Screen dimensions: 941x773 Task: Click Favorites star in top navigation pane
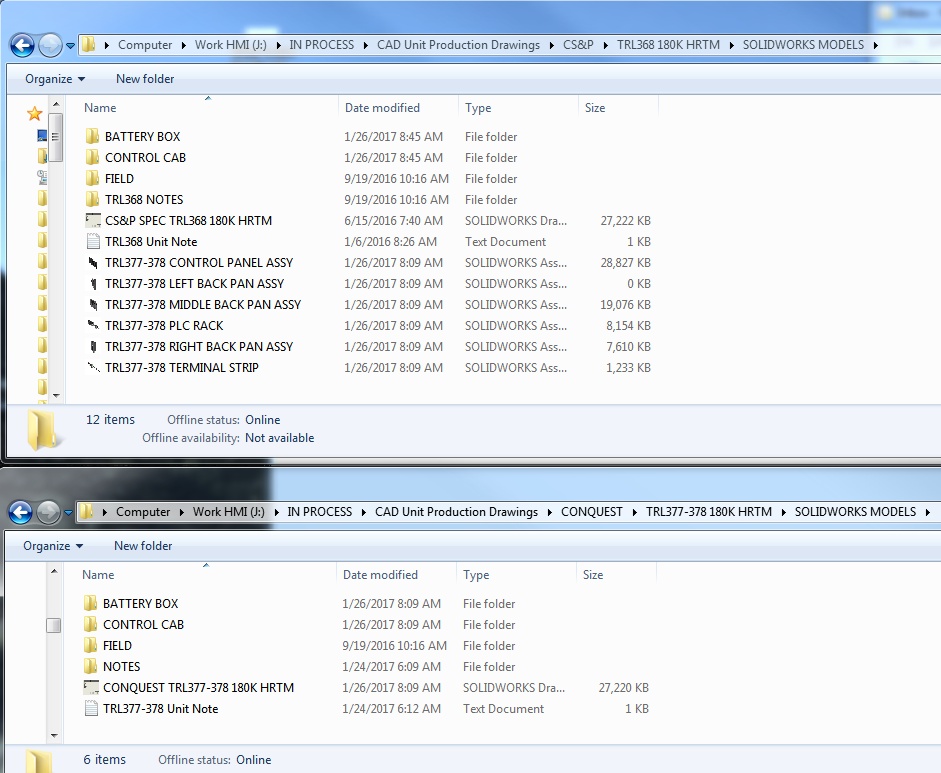[35, 113]
